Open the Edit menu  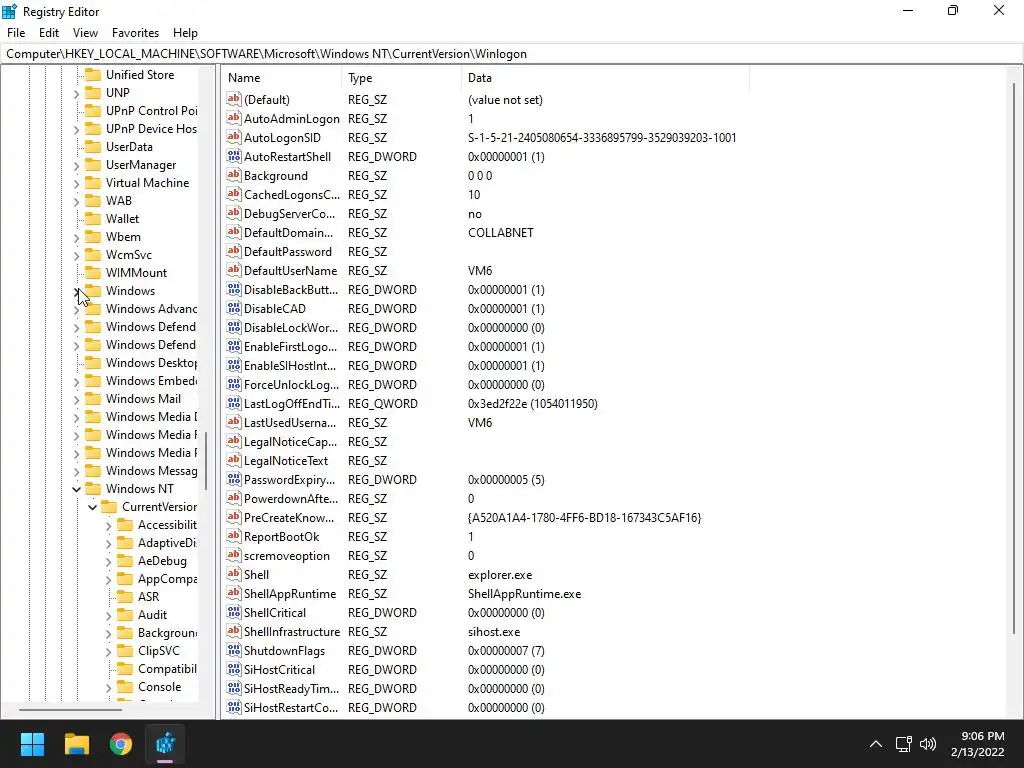point(49,33)
